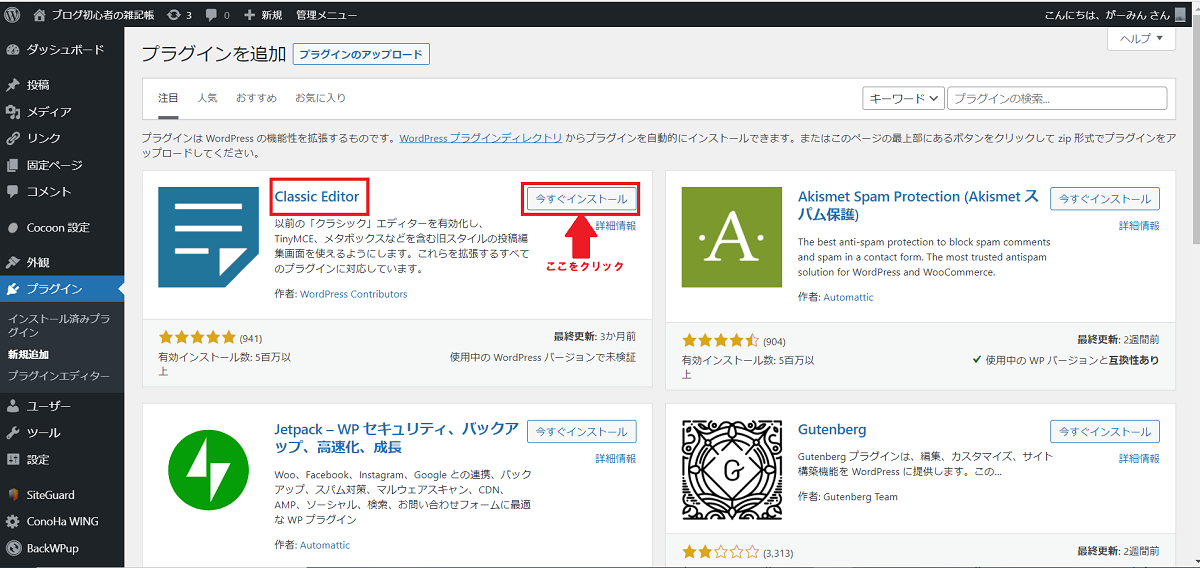Open WordPress Contributors author link

[354, 294]
